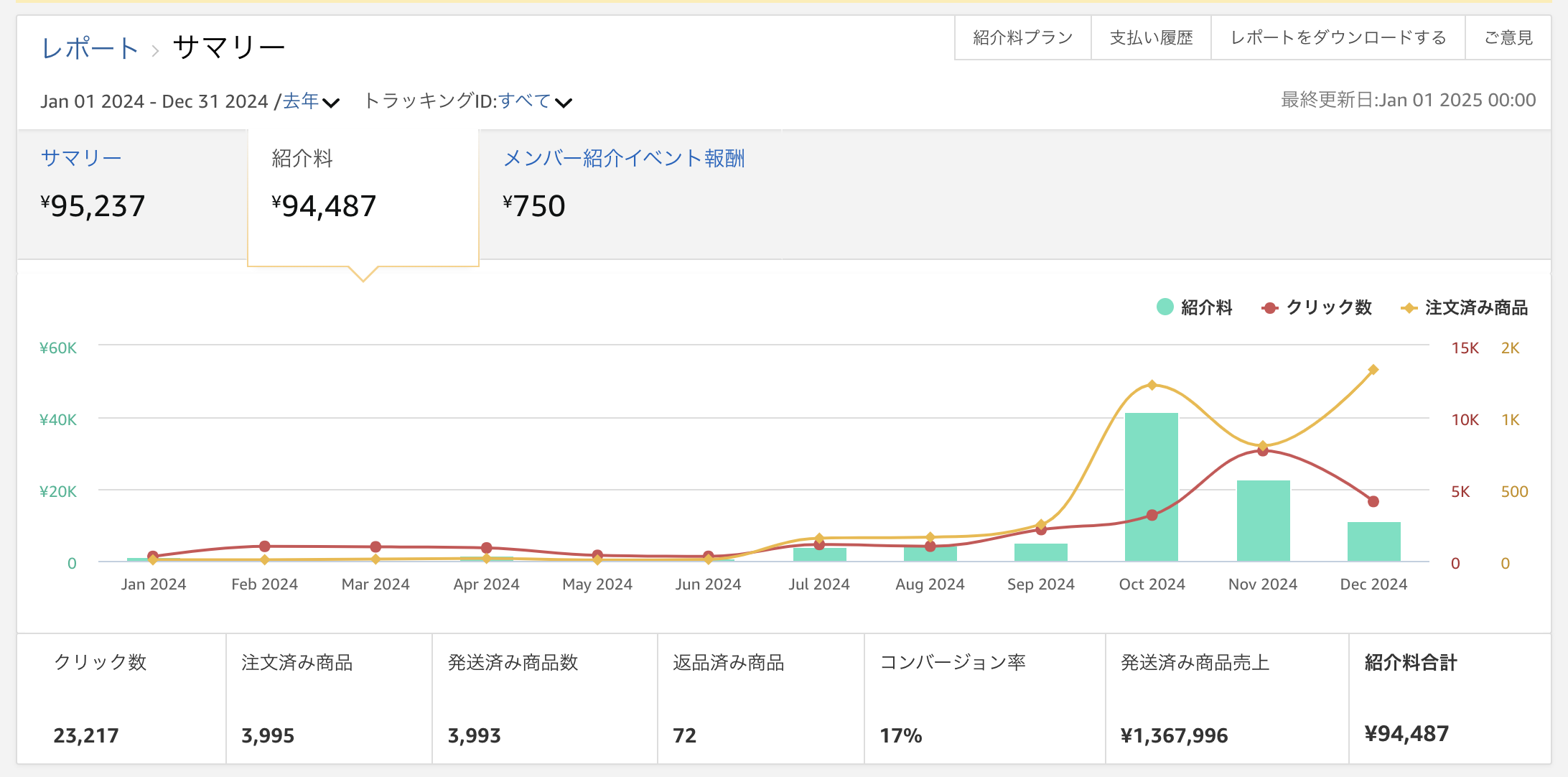Toggle 注文済み商品 legend series
Viewport: 1568px width, 777px height.
pos(1465,307)
